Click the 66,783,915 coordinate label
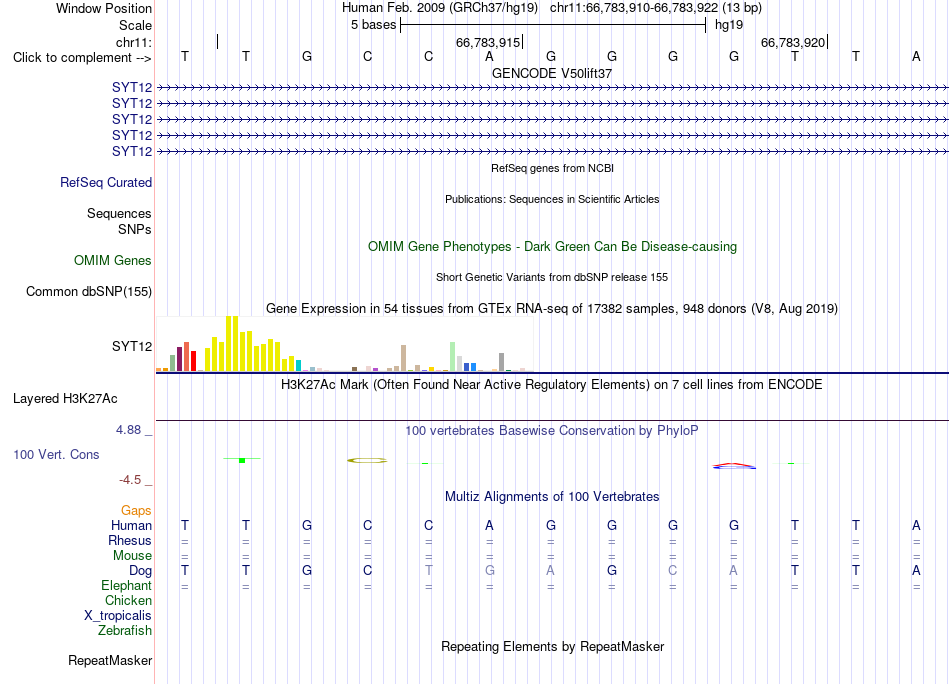 [488, 42]
